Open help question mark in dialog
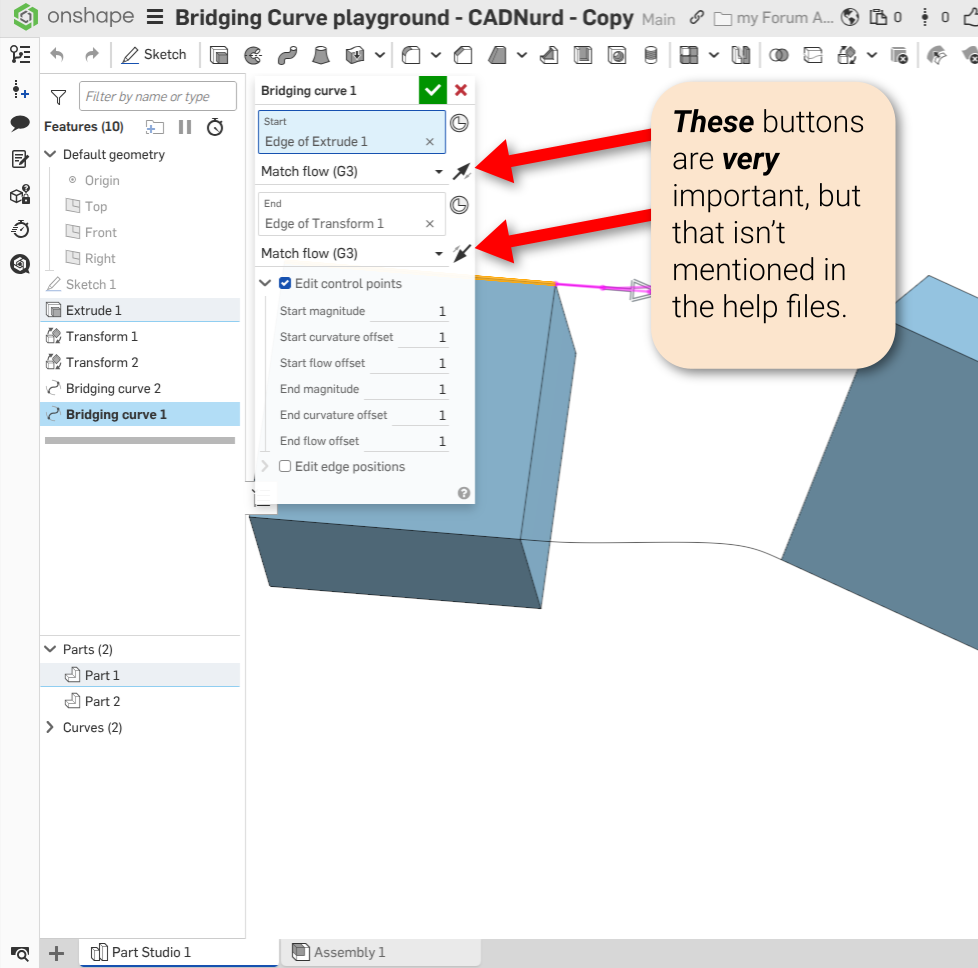 pos(463,493)
